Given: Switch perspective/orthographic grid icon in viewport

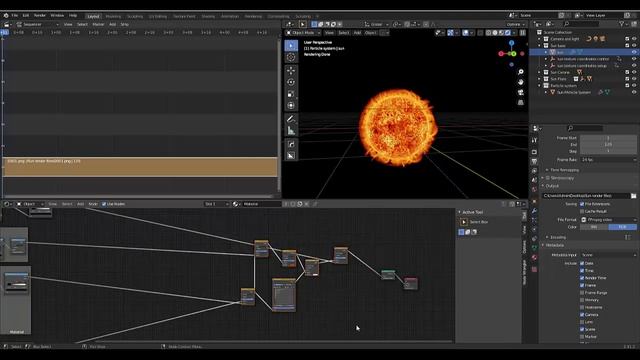Looking at the screenshot, I should click(520, 102).
